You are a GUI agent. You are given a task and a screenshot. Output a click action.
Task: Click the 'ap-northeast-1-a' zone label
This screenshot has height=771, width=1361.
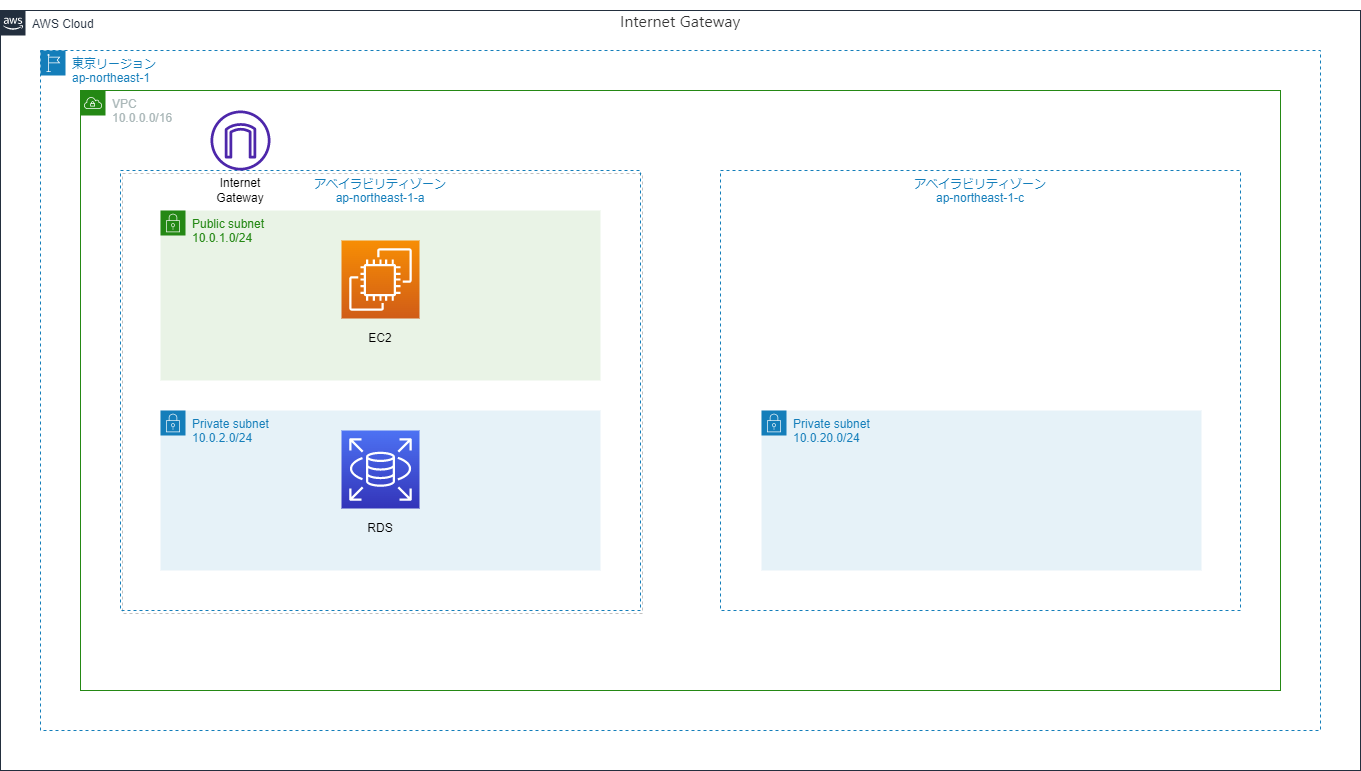tap(380, 198)
